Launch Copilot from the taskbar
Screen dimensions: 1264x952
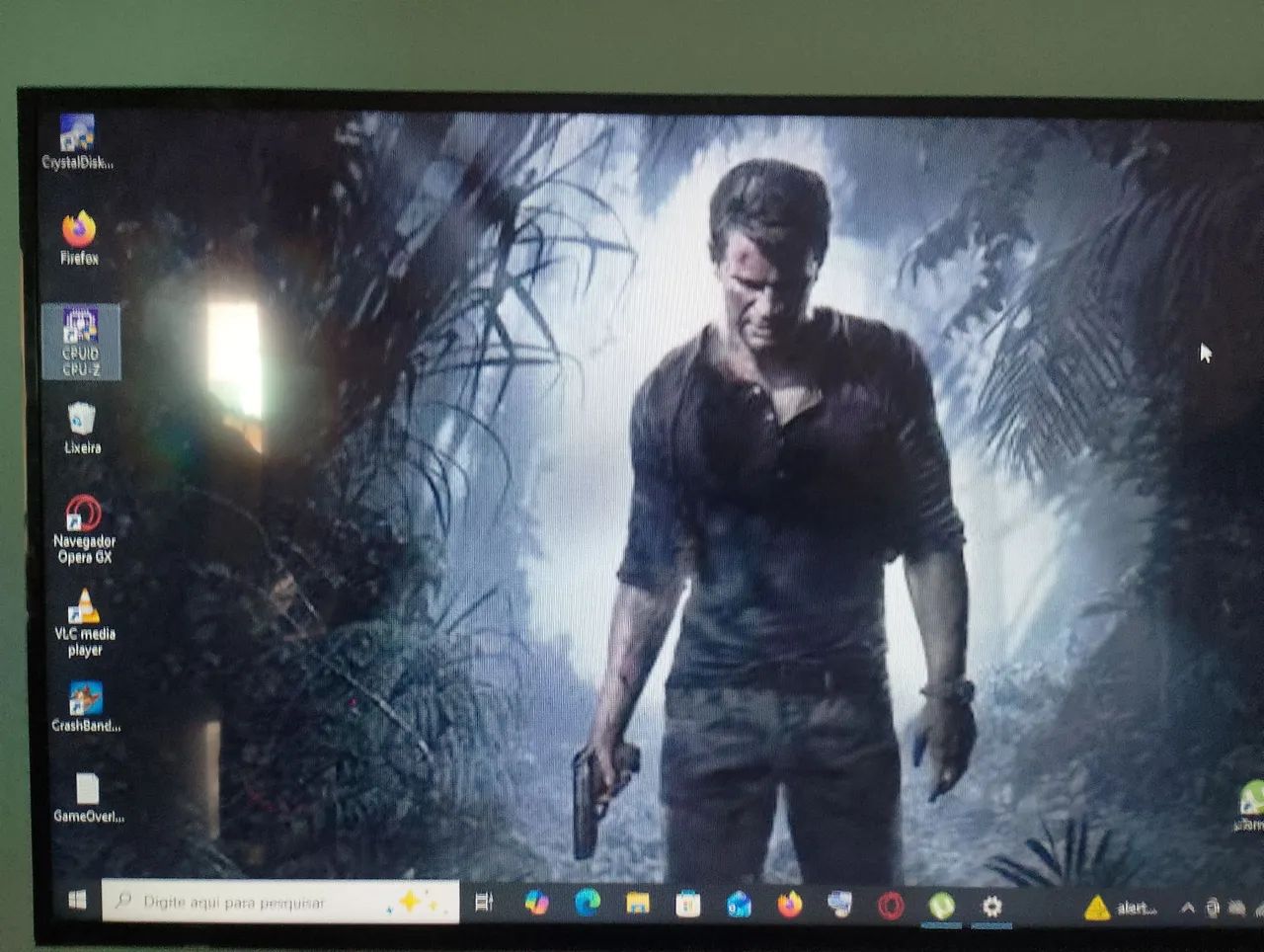click(x=536, y=903)
